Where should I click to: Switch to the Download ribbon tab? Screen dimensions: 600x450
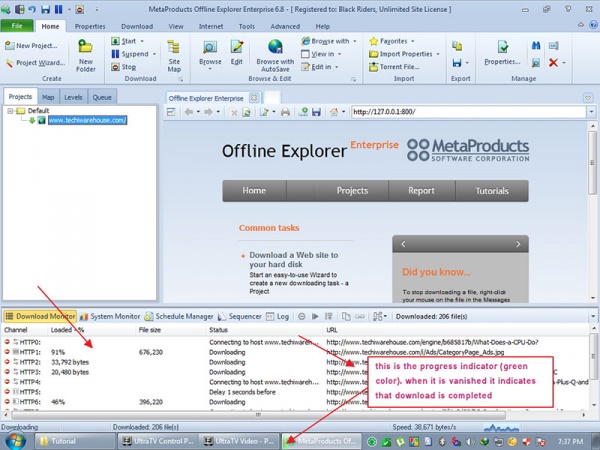(x=137, y=26)
